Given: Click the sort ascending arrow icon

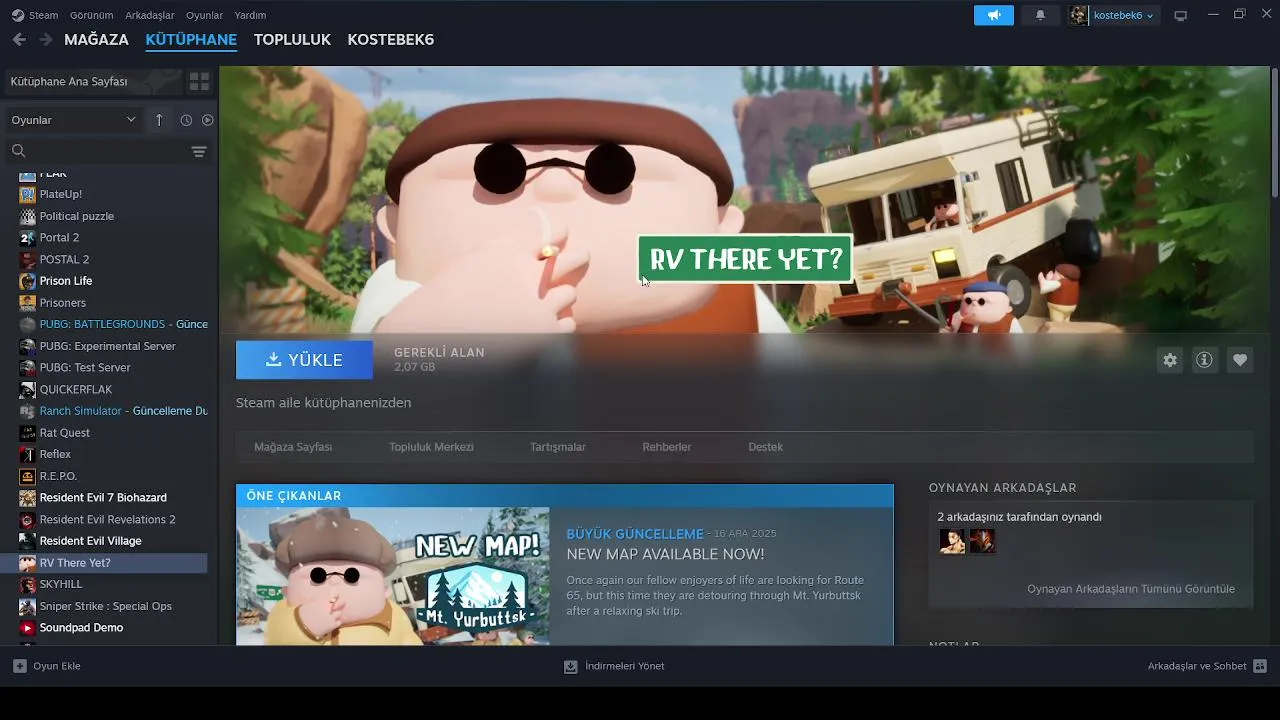Looking at the screenshot, I should 159,120.
